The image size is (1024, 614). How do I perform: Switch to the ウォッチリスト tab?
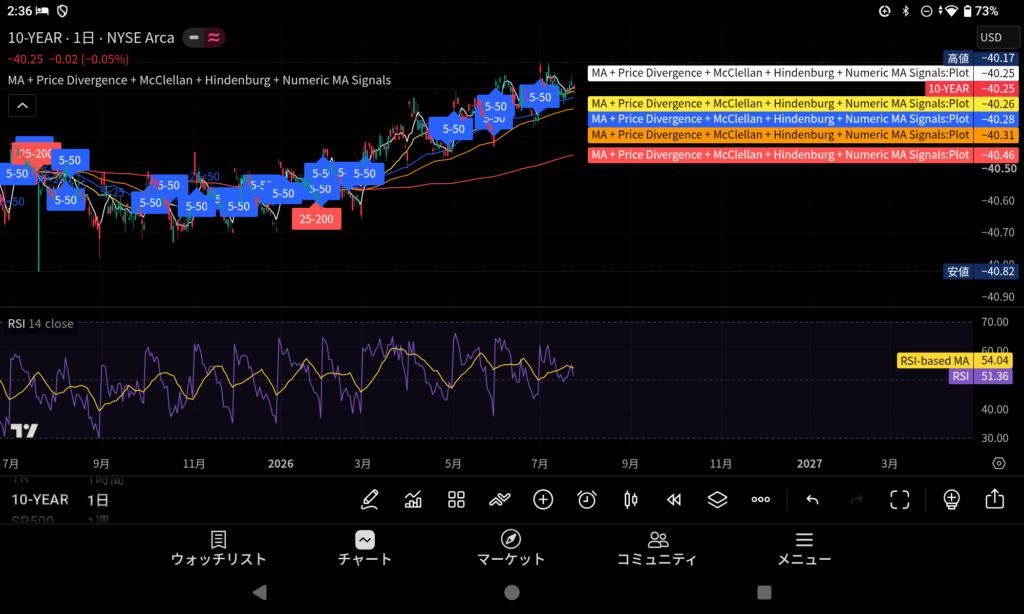tap(218, 548)
